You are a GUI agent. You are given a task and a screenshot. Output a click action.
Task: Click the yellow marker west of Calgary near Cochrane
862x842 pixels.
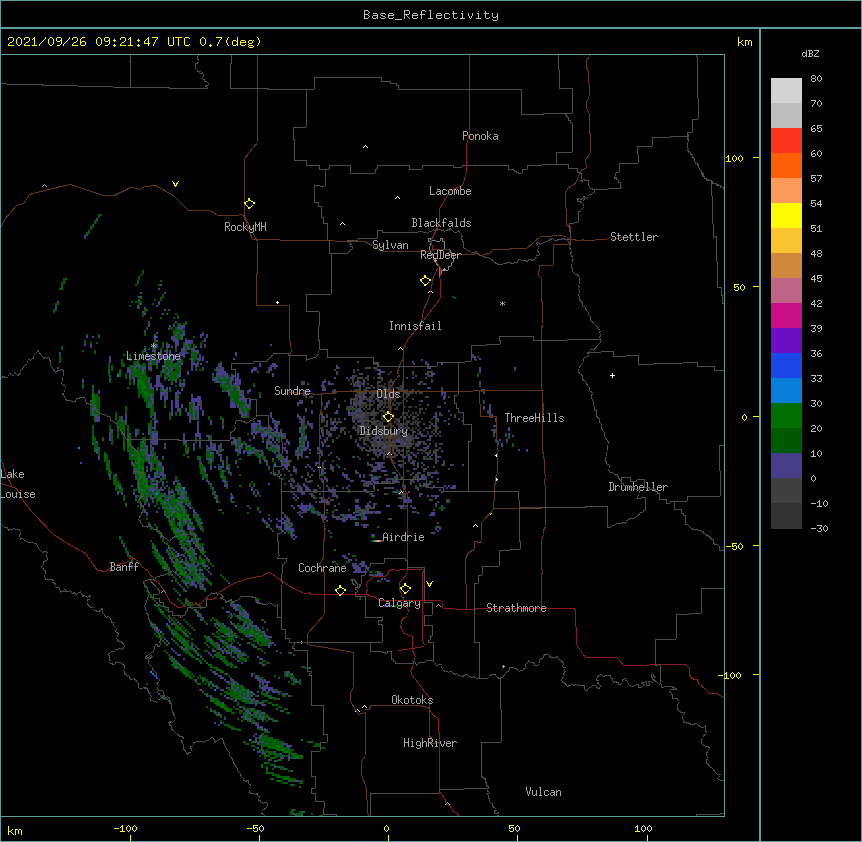(x=340, y=591)
